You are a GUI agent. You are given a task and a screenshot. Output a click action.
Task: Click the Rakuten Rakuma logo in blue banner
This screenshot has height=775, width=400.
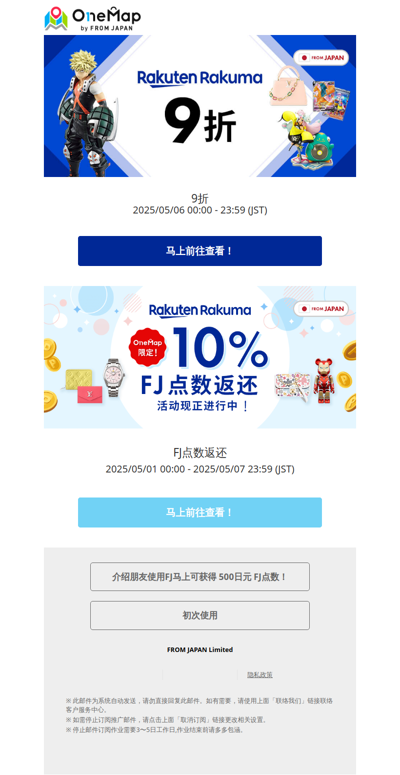coord(200,78)
